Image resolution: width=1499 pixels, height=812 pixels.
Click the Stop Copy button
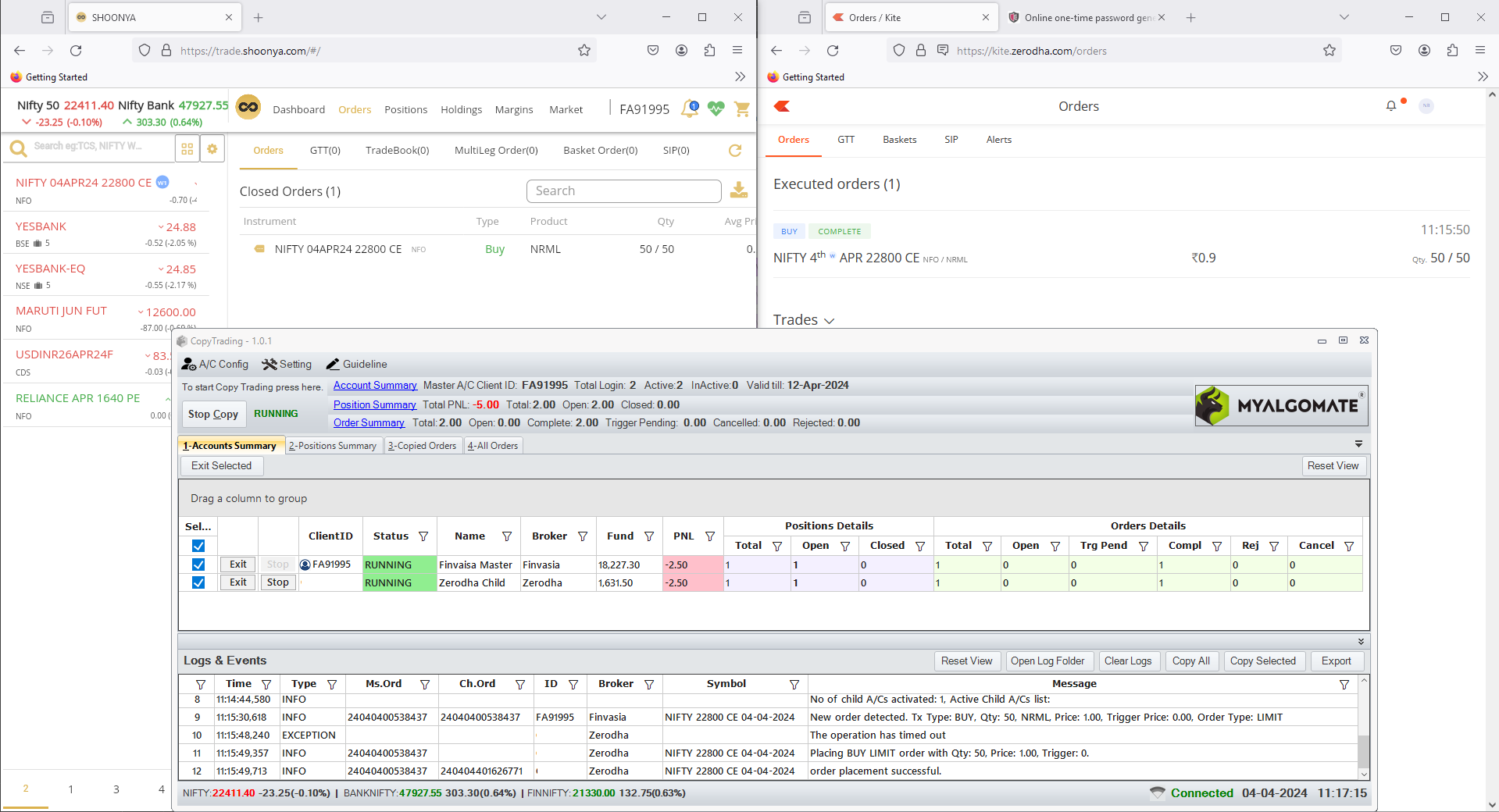click(x=213, y=414)
